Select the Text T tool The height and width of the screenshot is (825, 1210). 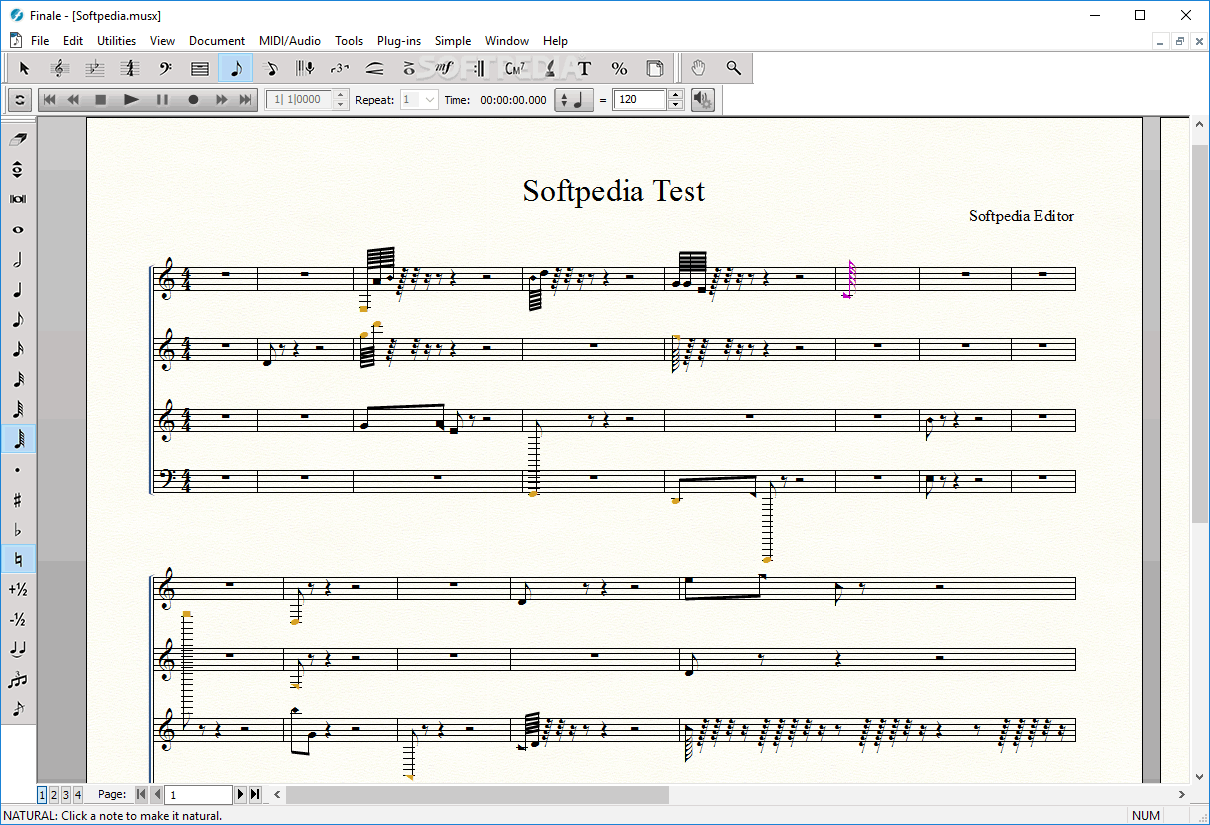coord(585,68)
